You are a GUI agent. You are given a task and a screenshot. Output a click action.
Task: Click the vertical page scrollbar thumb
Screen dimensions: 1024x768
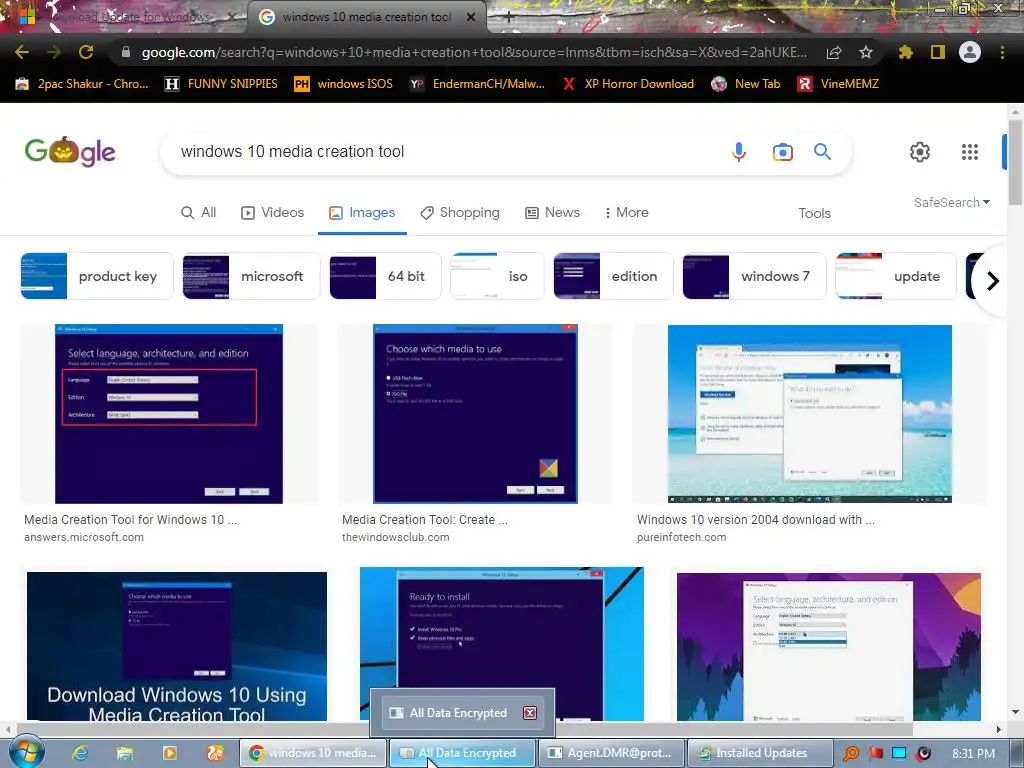click(x=1014, y=162)
